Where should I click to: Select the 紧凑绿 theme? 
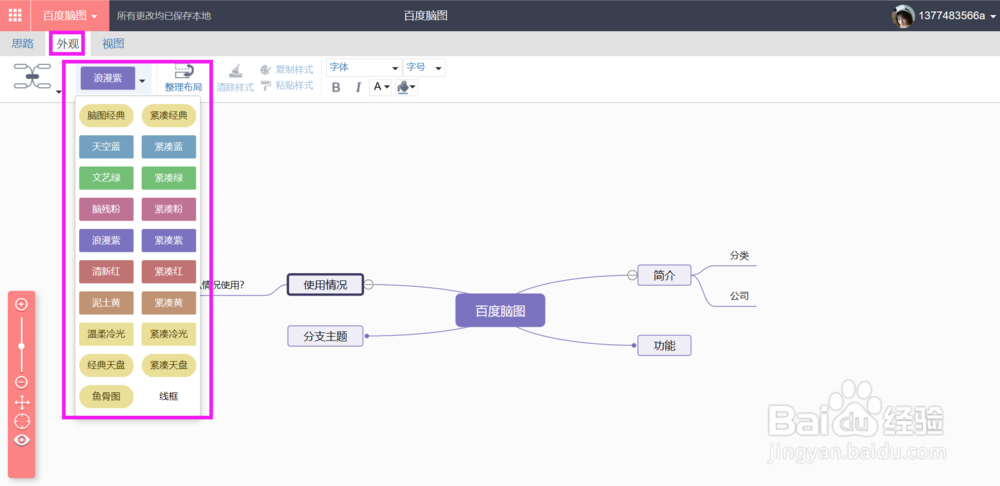tap(169, 178)
